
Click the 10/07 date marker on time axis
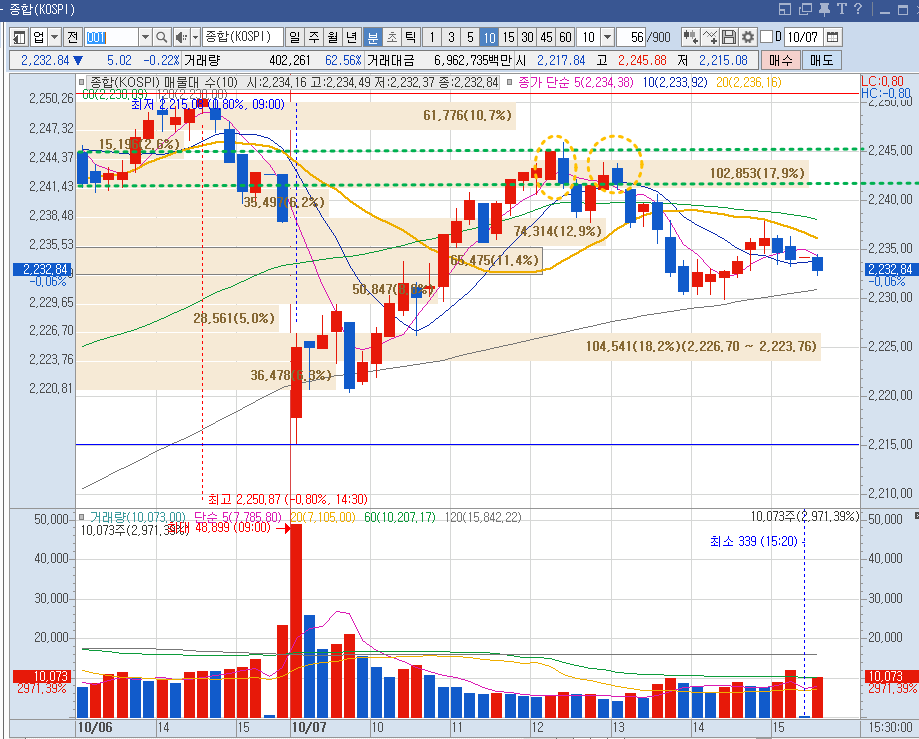tap(309, 727)
